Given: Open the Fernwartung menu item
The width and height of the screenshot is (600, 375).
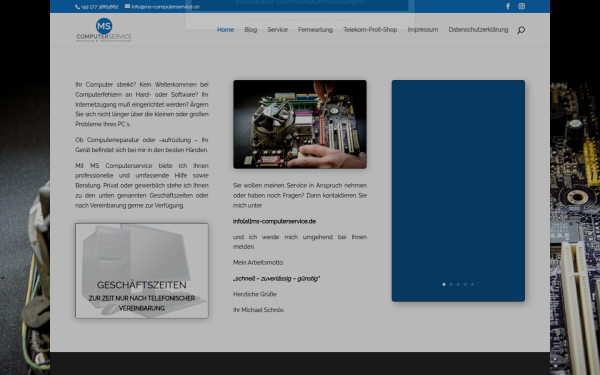Looking at the screenshot, I should click(x=315, y=30).
